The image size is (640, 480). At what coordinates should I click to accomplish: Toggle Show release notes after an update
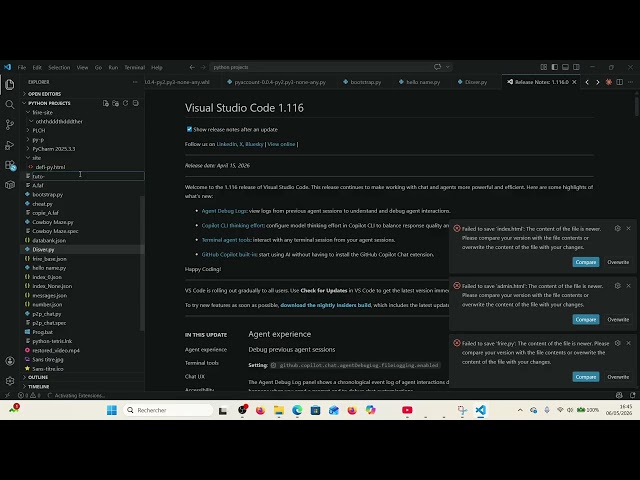tap(189, 129)
